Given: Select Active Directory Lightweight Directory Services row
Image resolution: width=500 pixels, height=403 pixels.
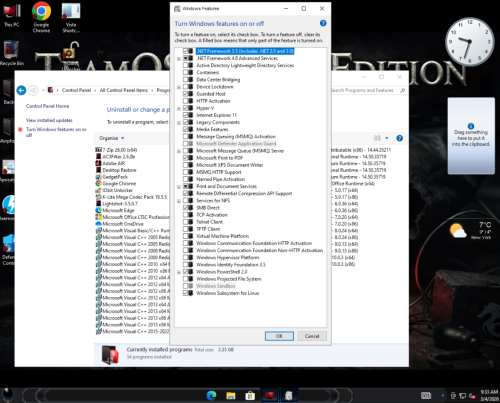Looking at the screenshot, I should [x=245, y=65].
